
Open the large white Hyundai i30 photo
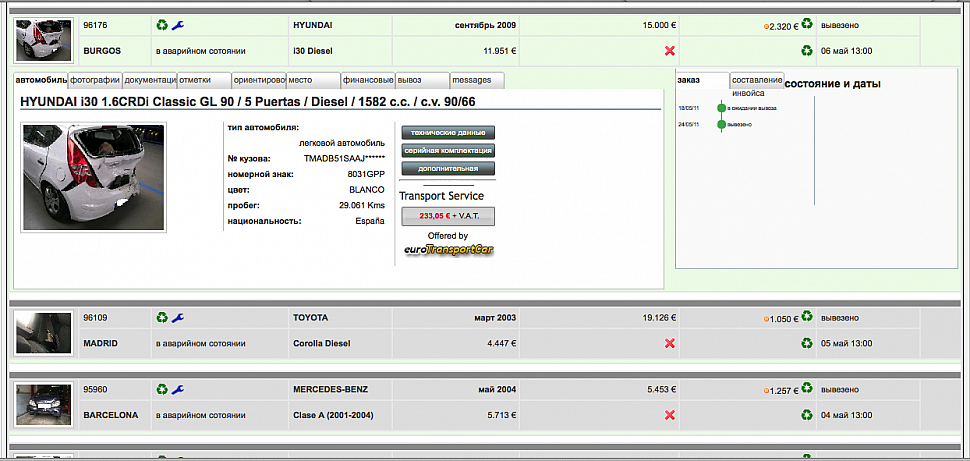click(x=93, y=178)
